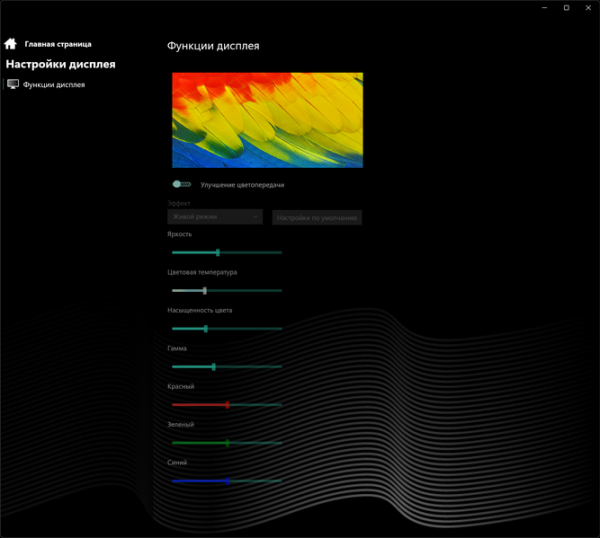Click the Яркость brightness slider
The height and width of the screenshot is (538, 600).
pos(227,253)
